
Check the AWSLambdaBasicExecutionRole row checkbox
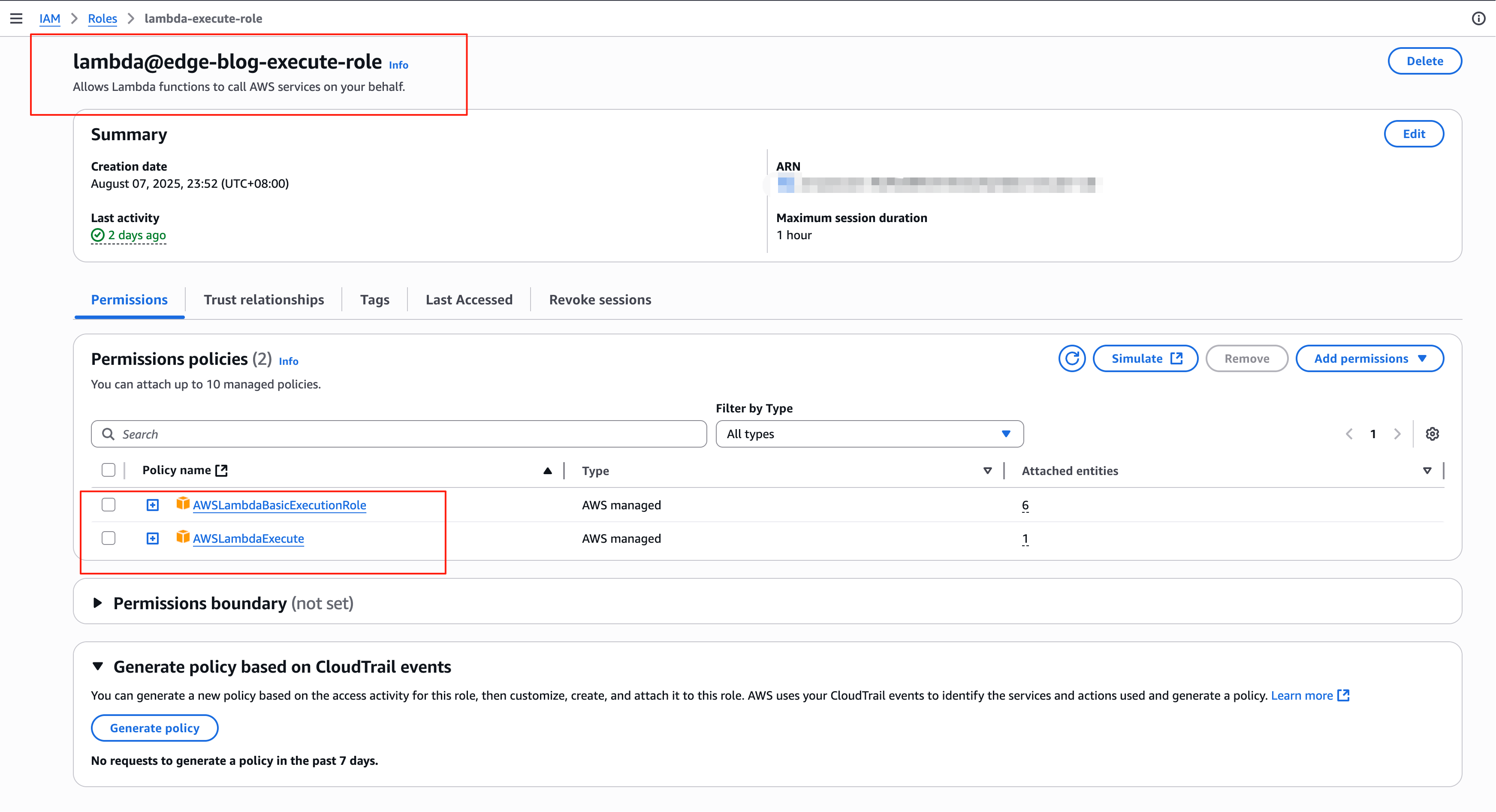[109, 504]
